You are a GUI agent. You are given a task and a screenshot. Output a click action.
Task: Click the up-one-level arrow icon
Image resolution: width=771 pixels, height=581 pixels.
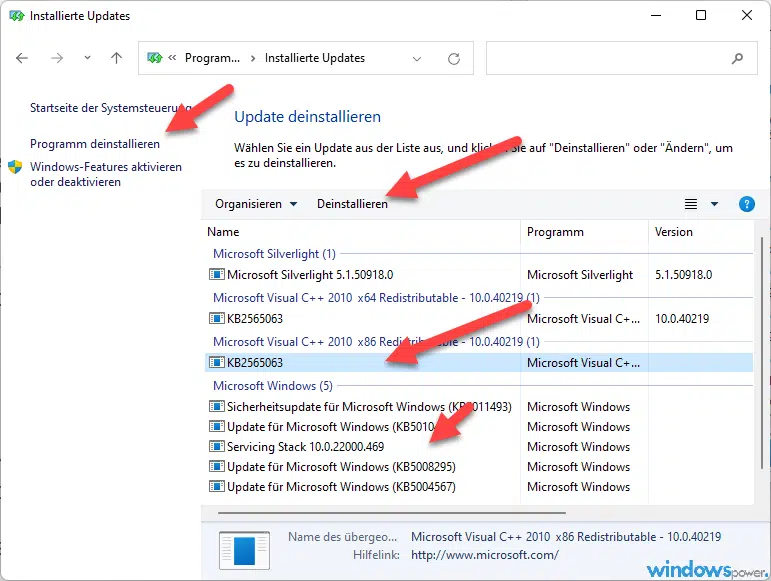[116, 59]
